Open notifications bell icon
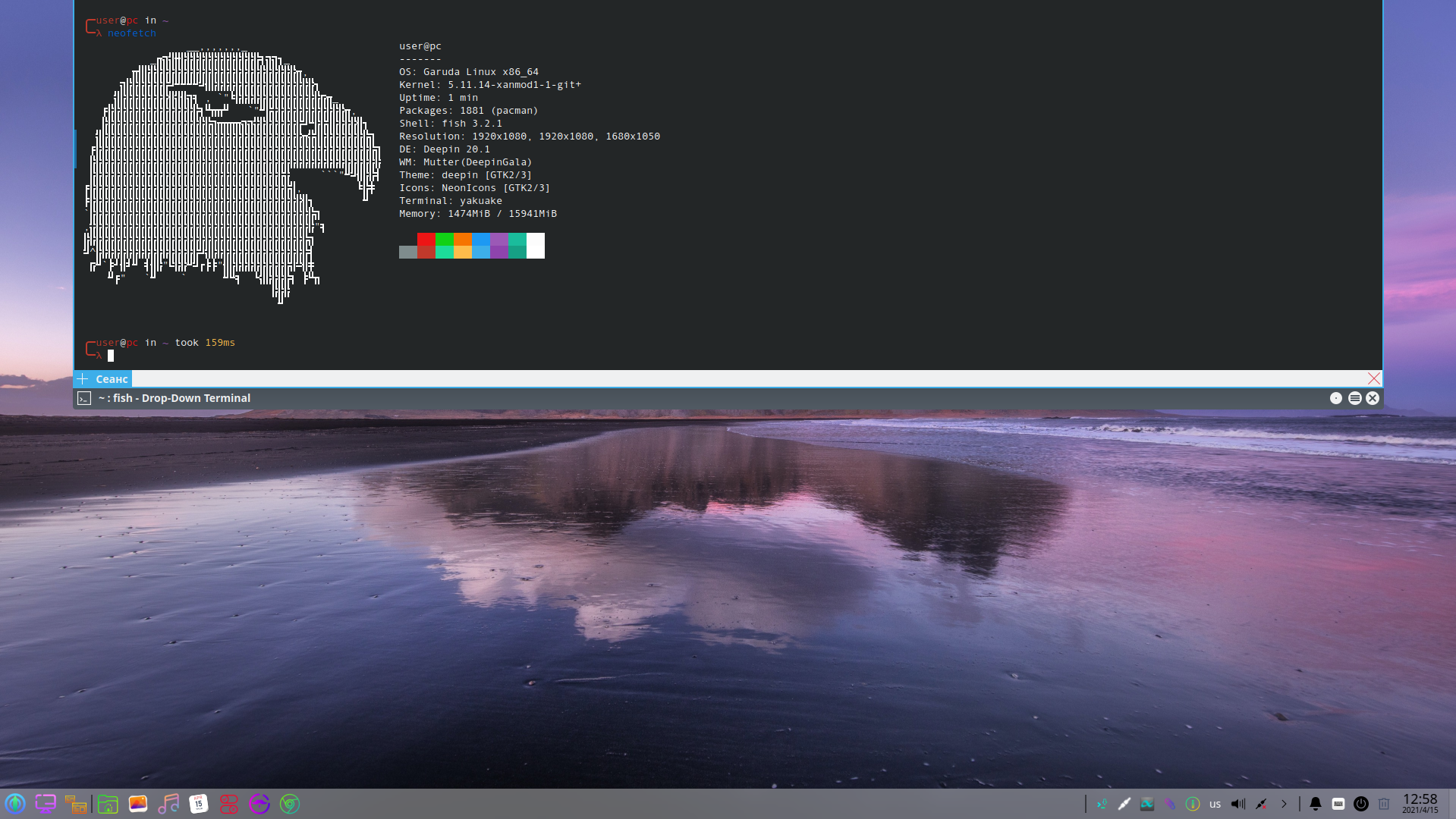This screenshot has width=1456, height=819. coord(1316,804)
